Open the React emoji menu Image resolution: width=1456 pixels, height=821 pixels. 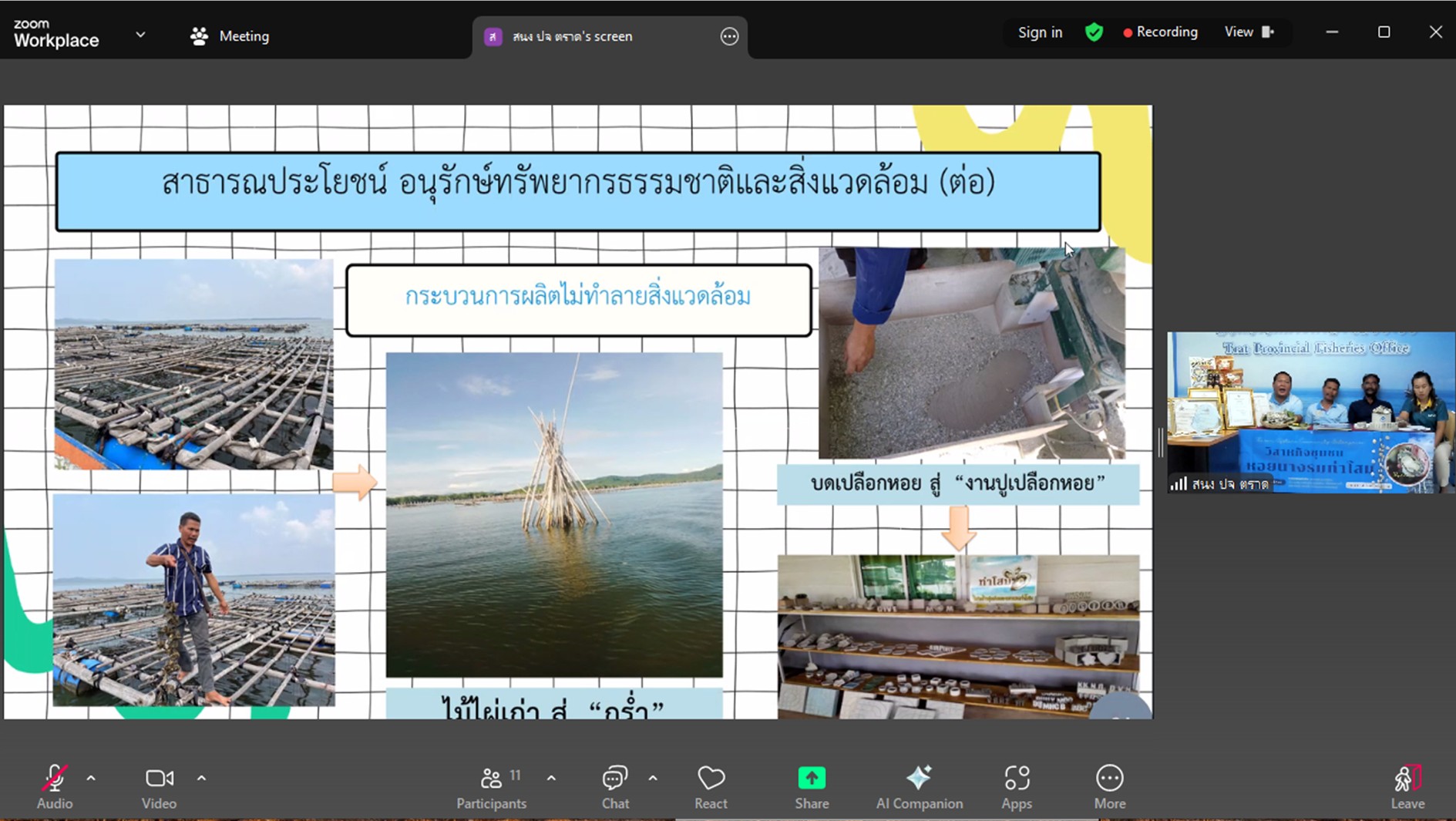[x=710, y=786]
